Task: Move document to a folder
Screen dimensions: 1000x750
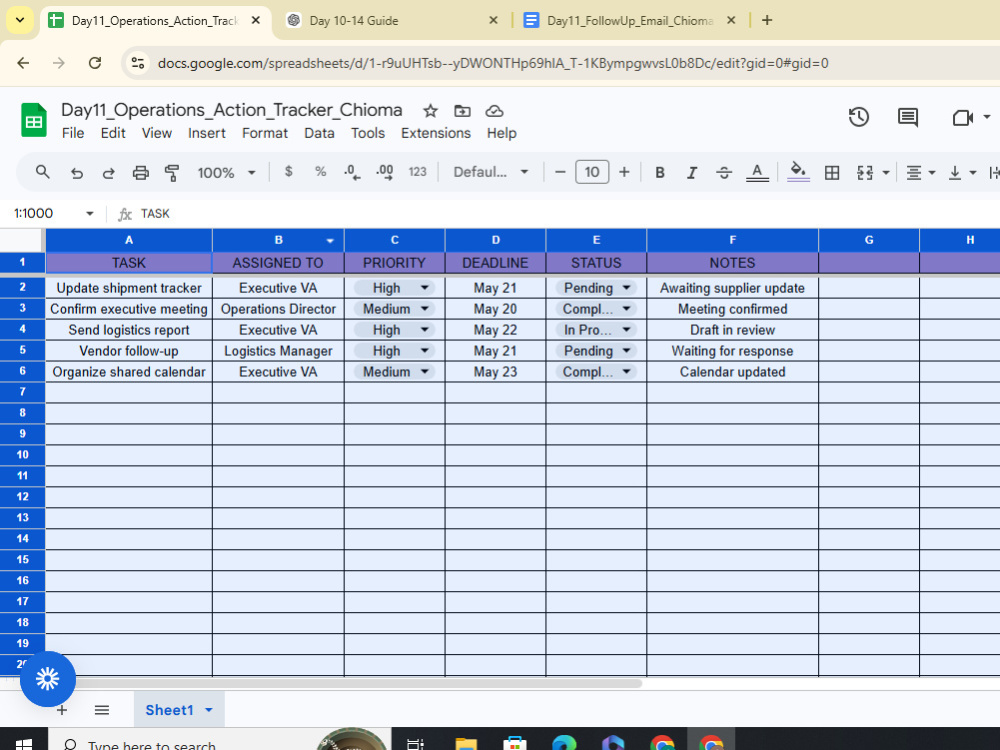Action: tap(462, 111)
